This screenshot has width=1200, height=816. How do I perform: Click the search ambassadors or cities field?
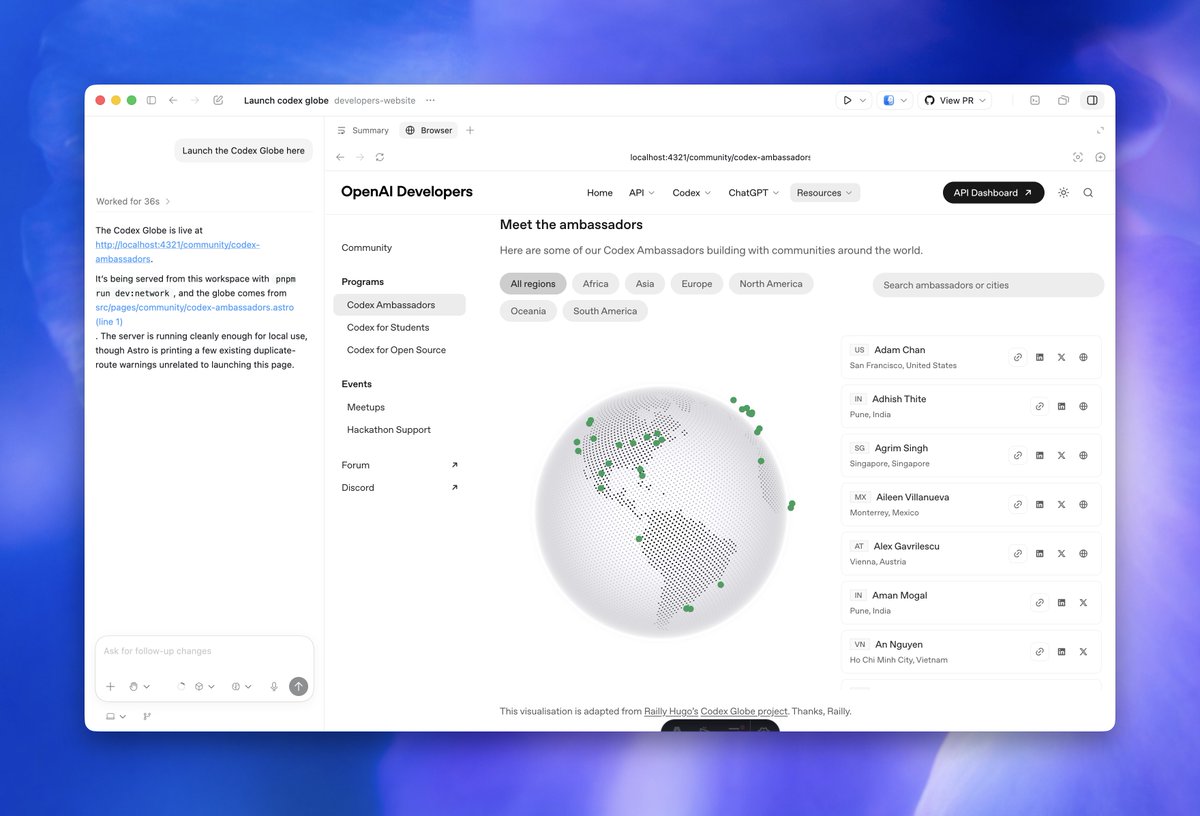988,285
